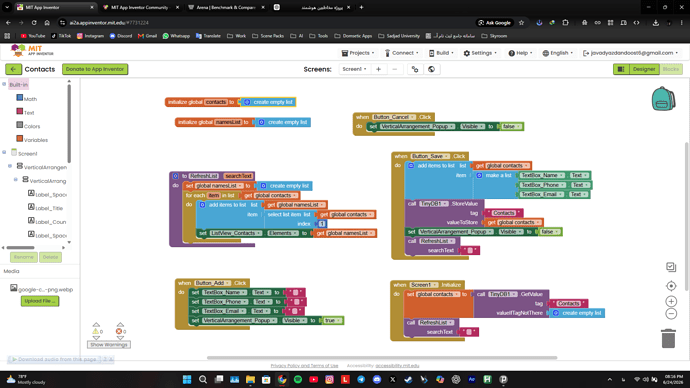Click the workspace horizontal scrollbar
690x388 pixels.
(382, 358)
